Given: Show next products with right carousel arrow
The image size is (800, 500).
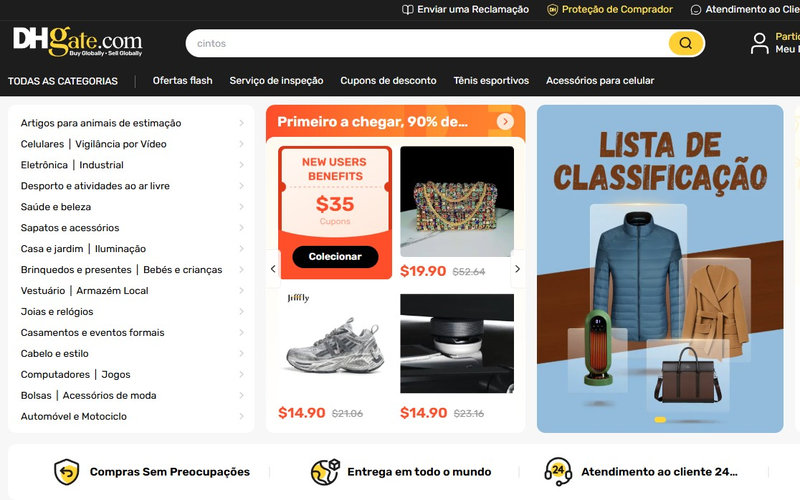Looking at the screenshot, I should pyautogui.click(x=517, y=269).
